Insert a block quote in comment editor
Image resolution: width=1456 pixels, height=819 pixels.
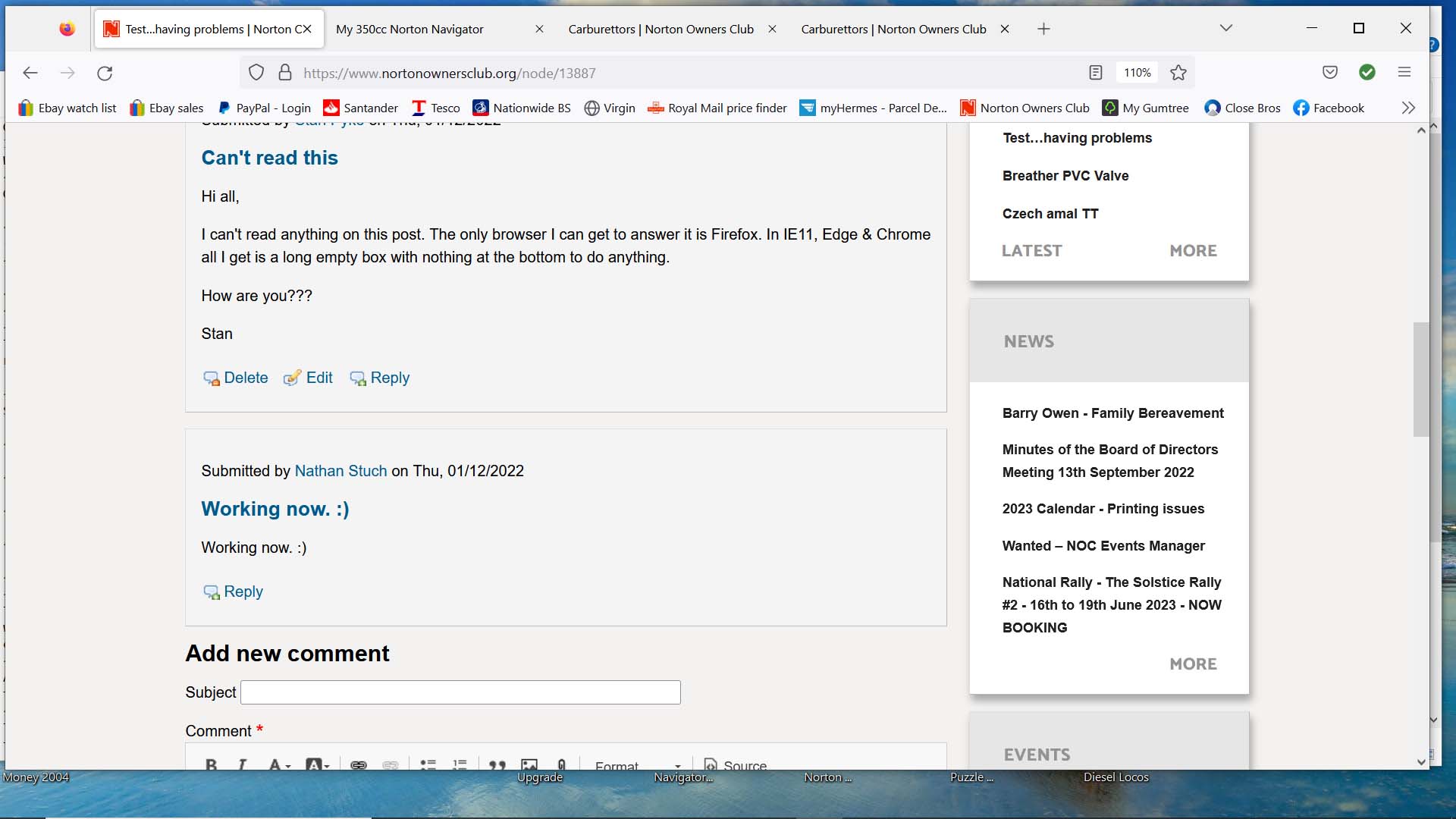click(x=497, y=764)
